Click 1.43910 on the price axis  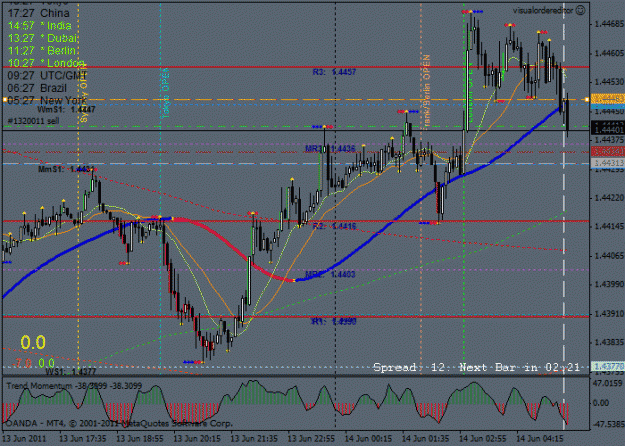click(x=609, y=314)
